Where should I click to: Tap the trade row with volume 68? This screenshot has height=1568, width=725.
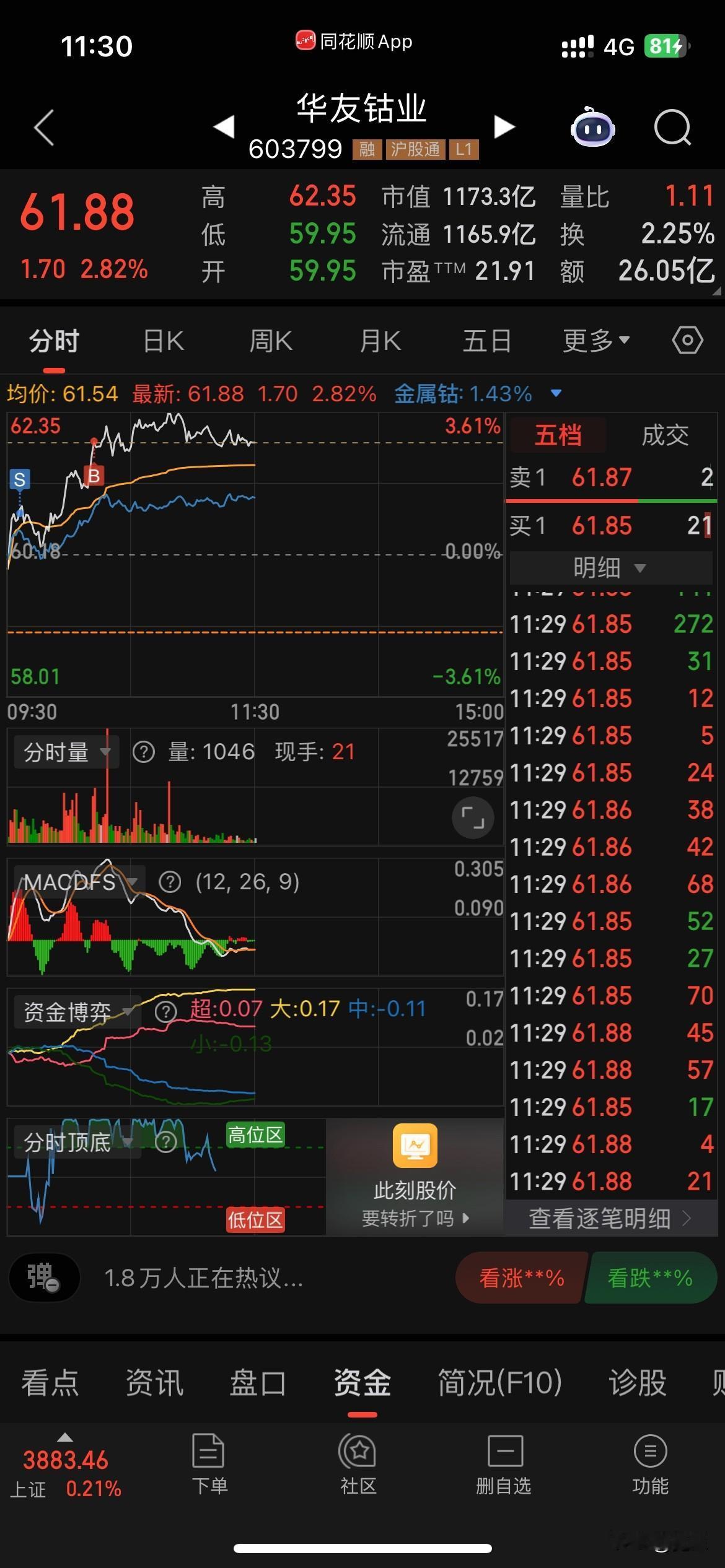pyautogui.click(x=610, y=884)
